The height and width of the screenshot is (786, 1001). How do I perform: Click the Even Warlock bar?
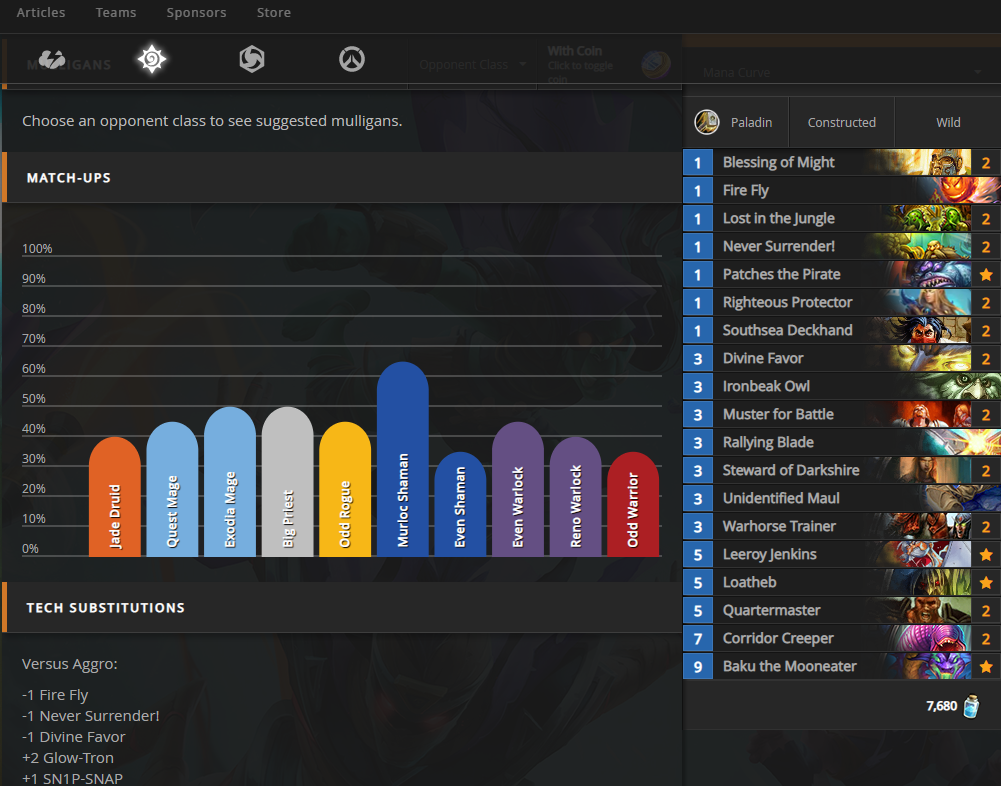(x=518, y=489)
